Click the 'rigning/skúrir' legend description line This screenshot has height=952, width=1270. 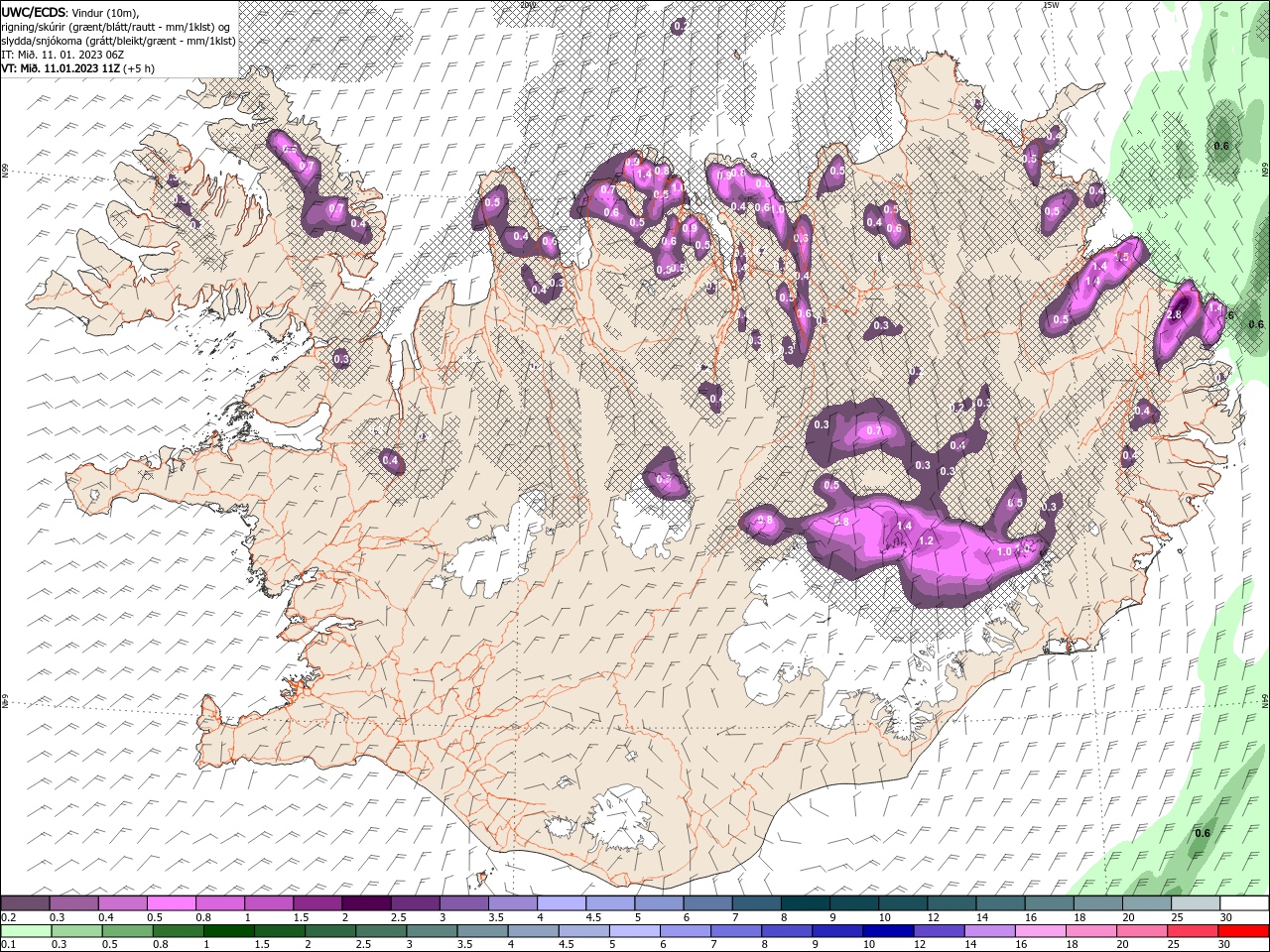[116, 26]
